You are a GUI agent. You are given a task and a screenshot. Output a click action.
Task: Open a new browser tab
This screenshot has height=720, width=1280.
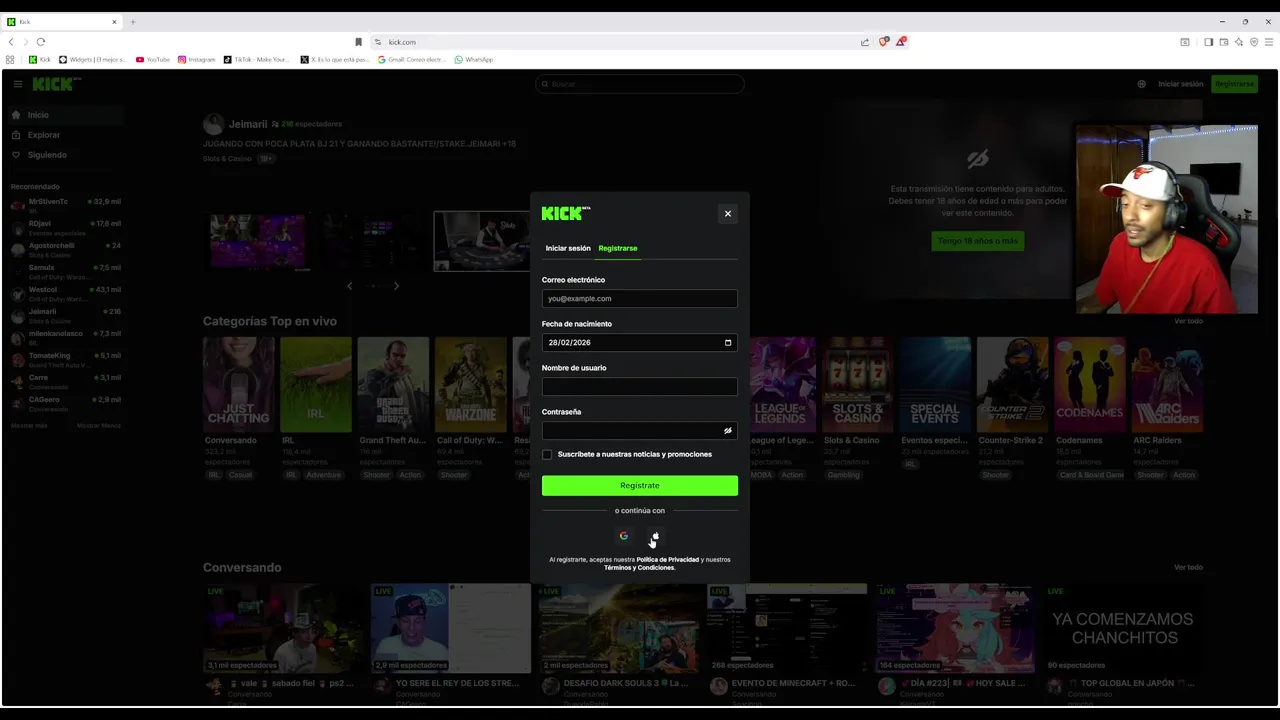[132, 21]
